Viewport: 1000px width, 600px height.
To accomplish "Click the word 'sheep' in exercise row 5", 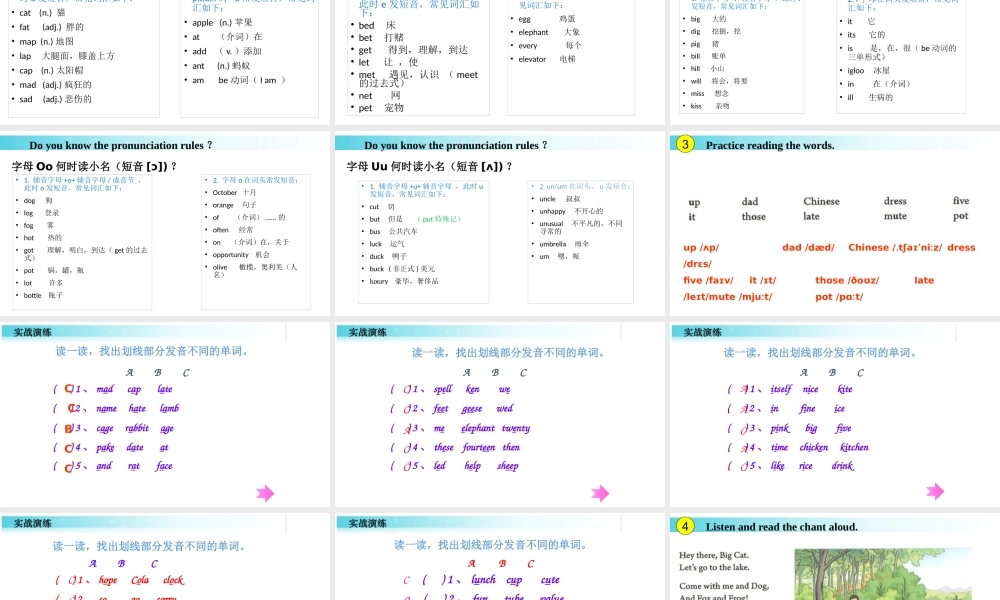I will (508, 466).
